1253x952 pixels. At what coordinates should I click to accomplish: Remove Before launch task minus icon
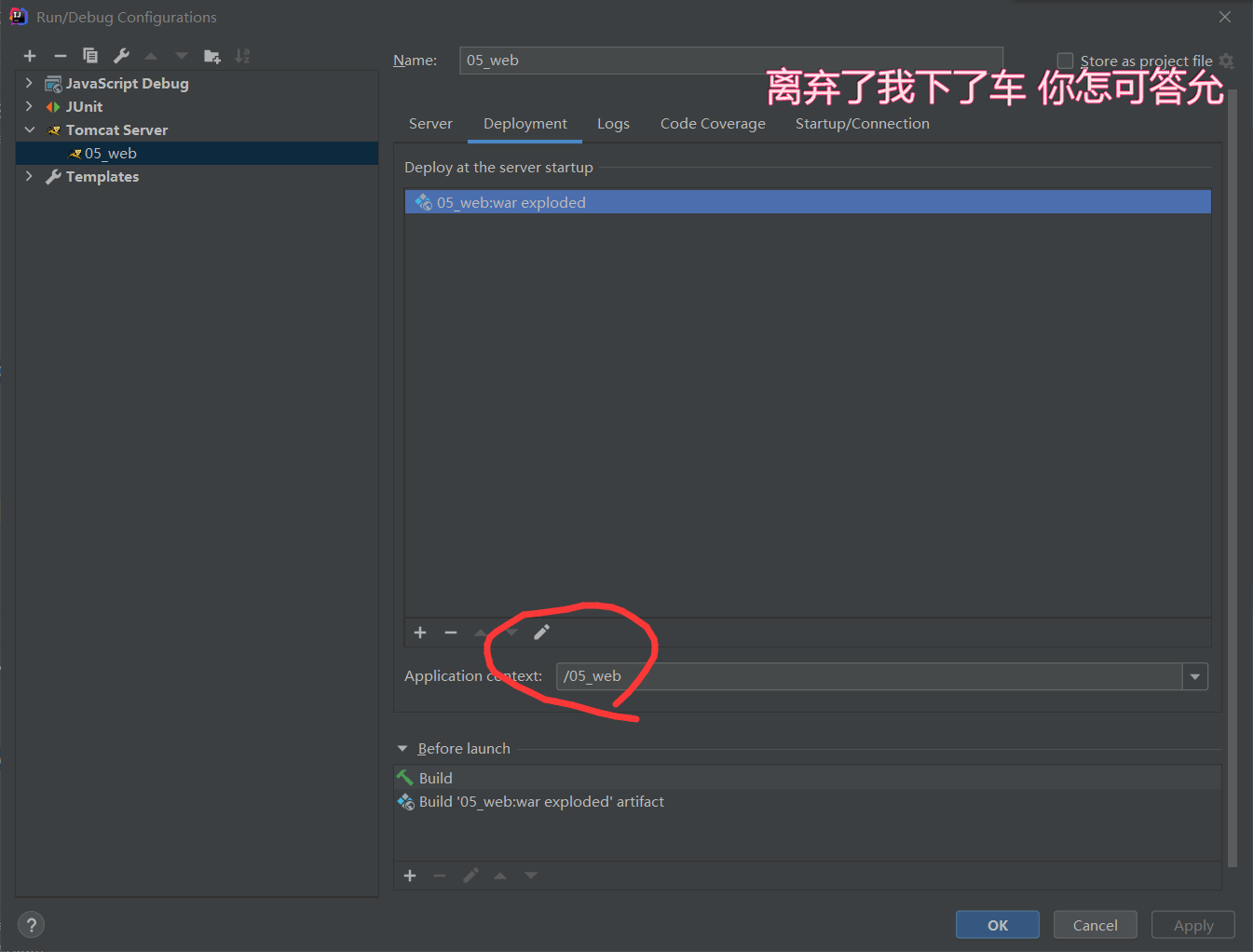[440, 876]
